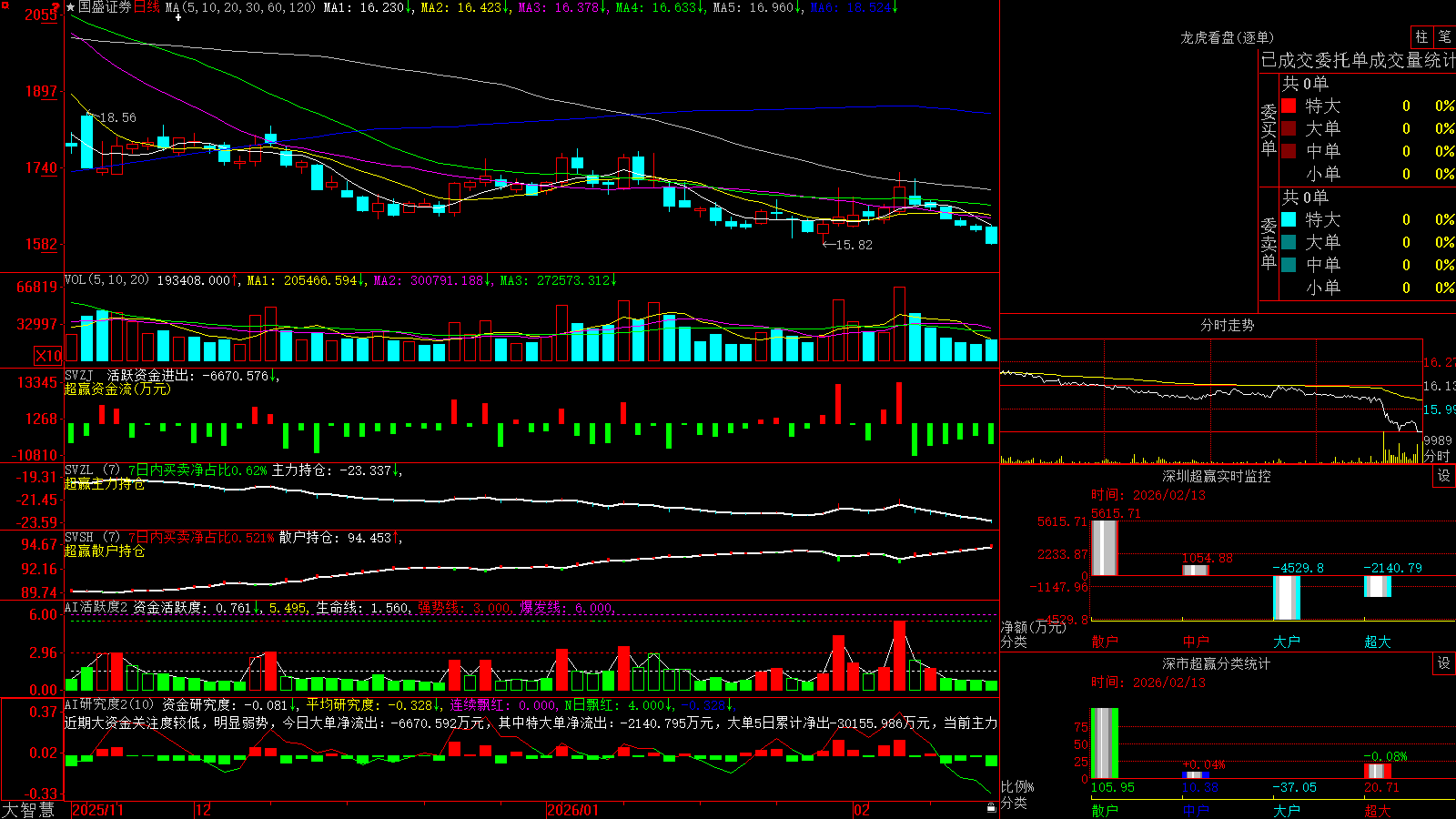1456x819 pixels.
Task: Select the red 特大 buy-order swatch
Action: [x=1289, y=106]
